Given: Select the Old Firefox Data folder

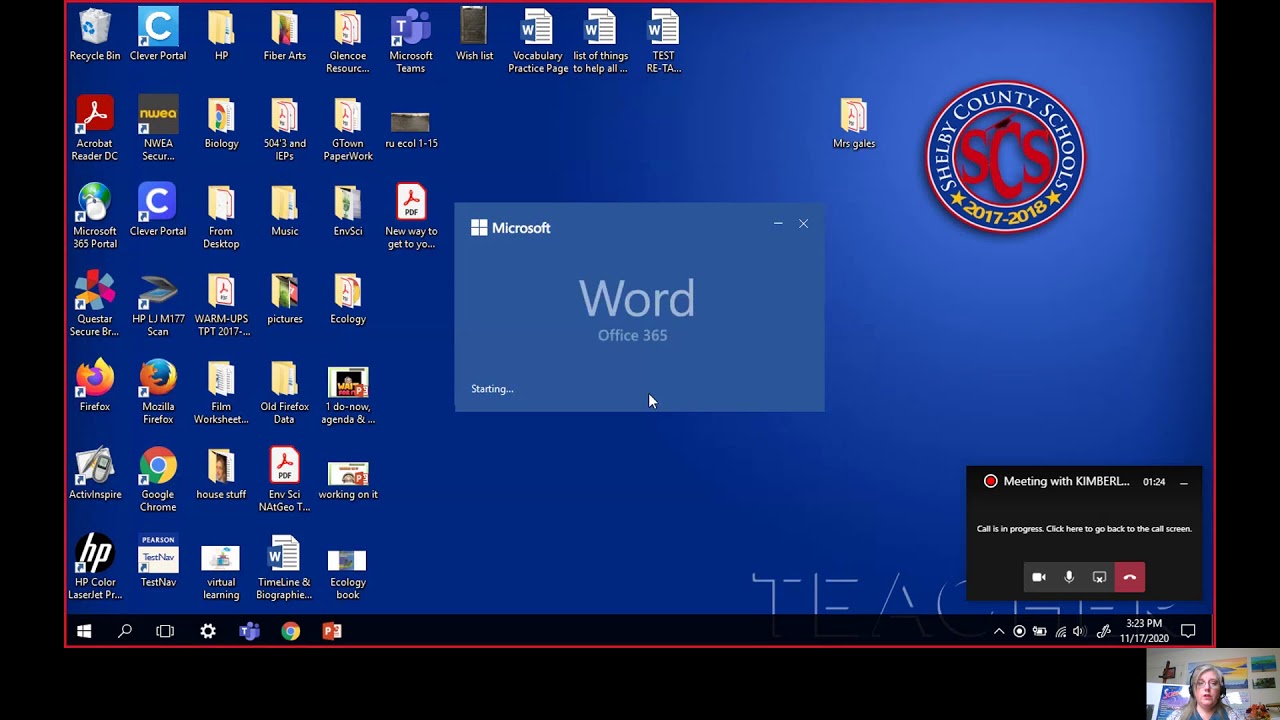Looking at the screenshot, I should [x=285, y=392].
